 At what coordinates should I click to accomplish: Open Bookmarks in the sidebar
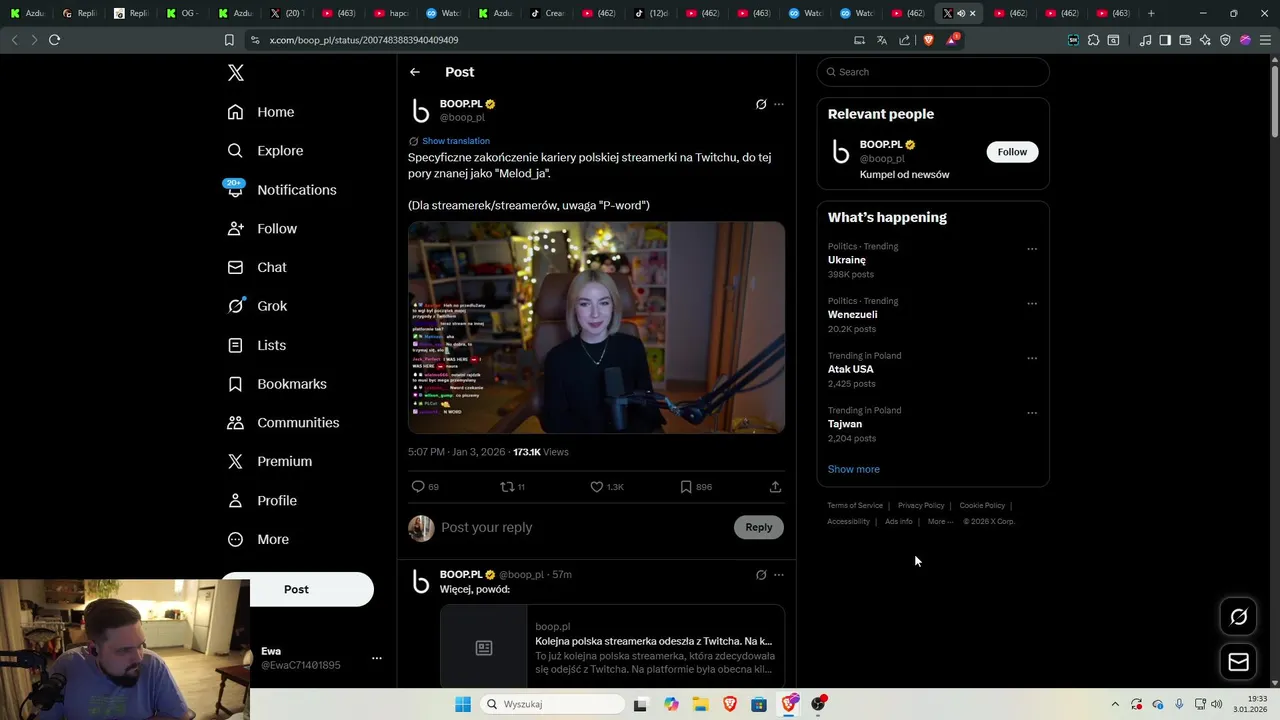[x=277, y=384]
